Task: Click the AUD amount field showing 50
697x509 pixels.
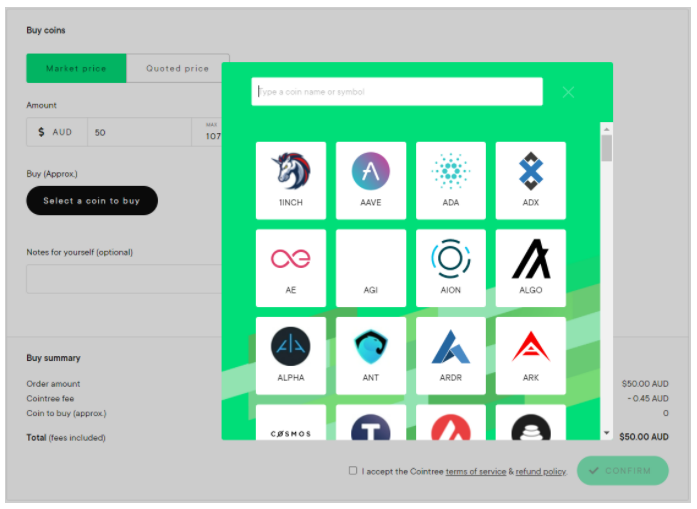Action: tap(139, 132)
